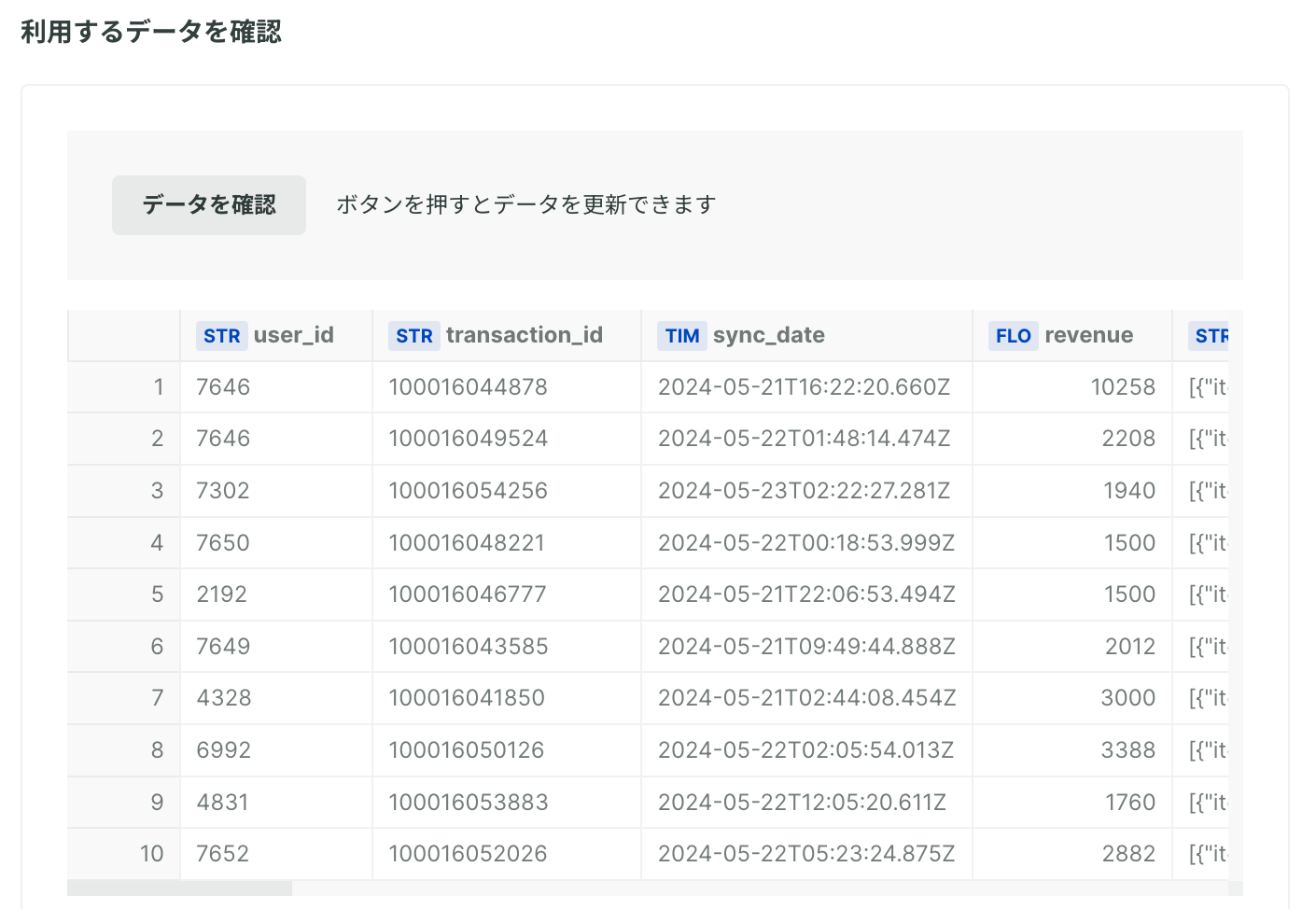Click the ボタンを押すとデータを更新できます hint text

tap(526, 204)
